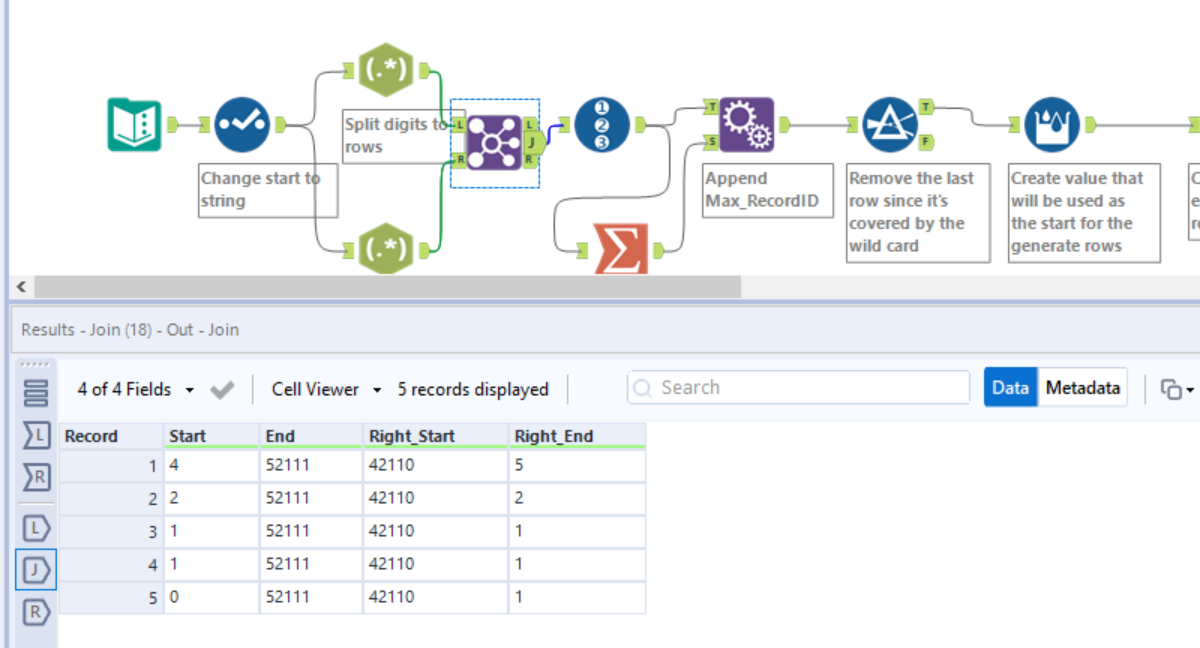The height and width of the screenshot is (648, 1200).
Task: Switch results view to Metadata
Action: coord(1083,387)
